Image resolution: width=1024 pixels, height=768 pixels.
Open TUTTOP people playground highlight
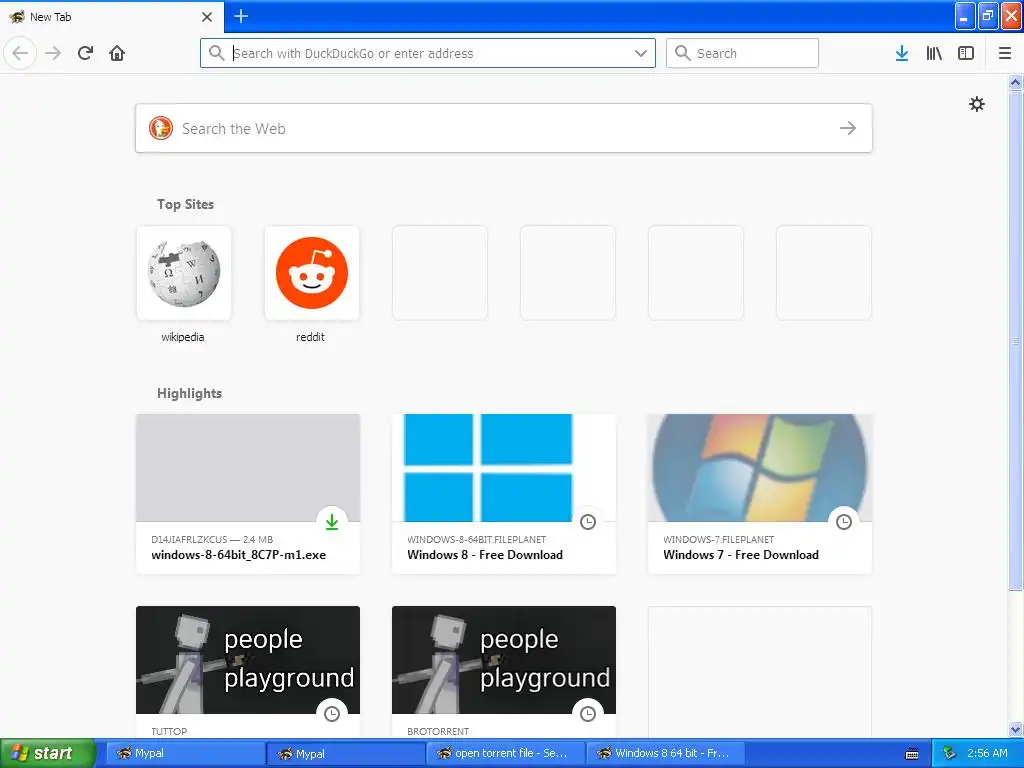tap(248, 672)
